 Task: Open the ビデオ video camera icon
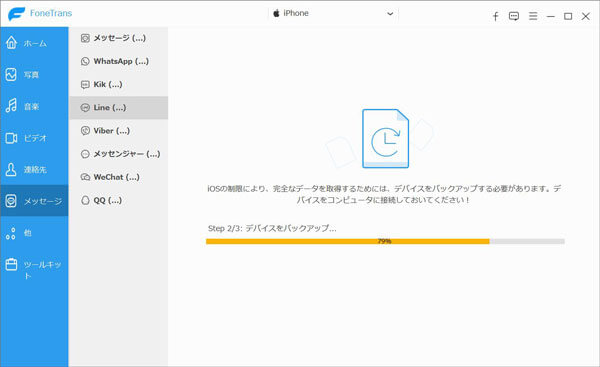[x=11, y=138]
